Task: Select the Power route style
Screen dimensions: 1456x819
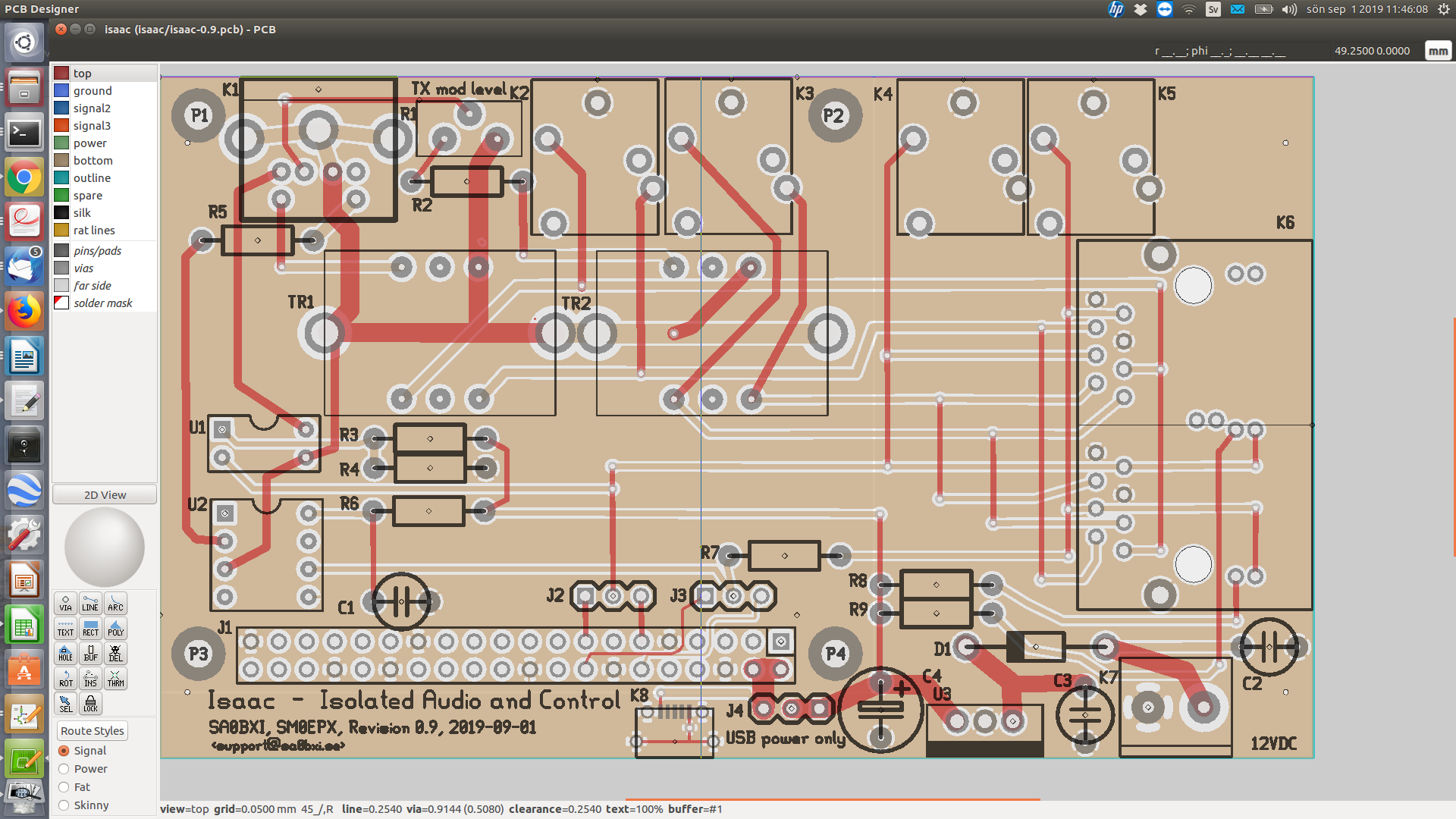Action: pyautogui.click(x=64, y=768)
